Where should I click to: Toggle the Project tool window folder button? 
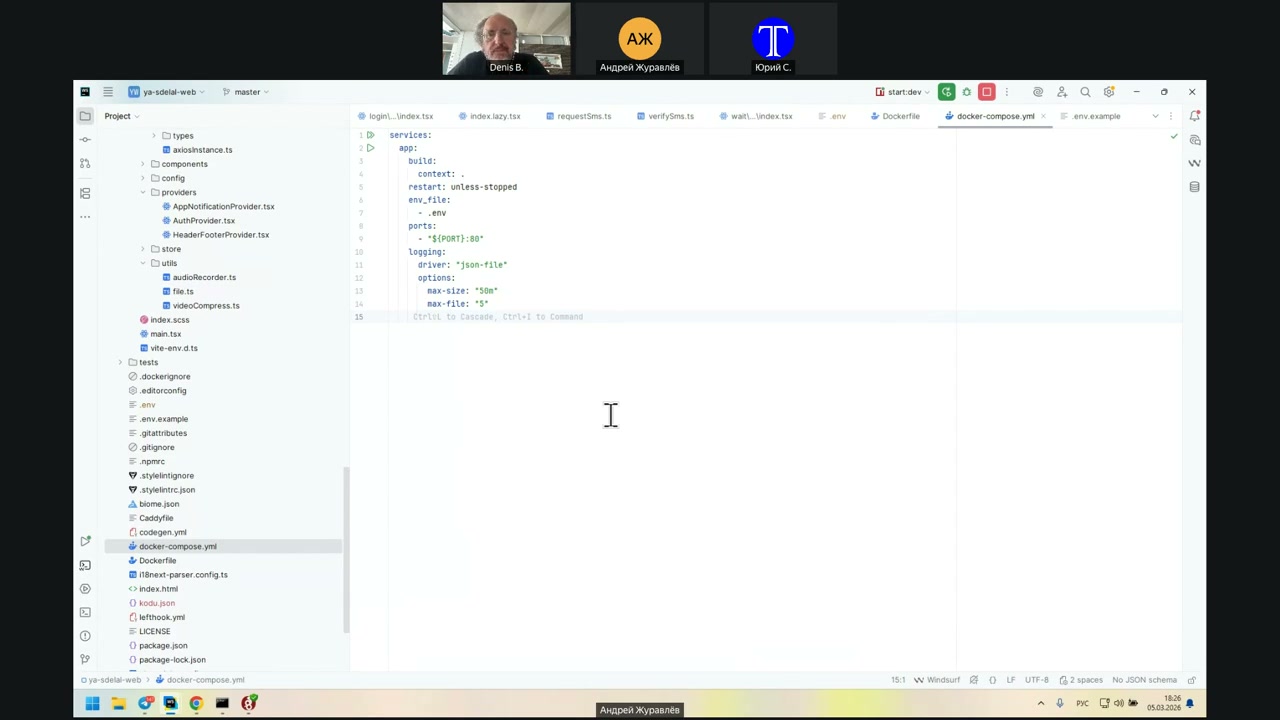[85, 116]
